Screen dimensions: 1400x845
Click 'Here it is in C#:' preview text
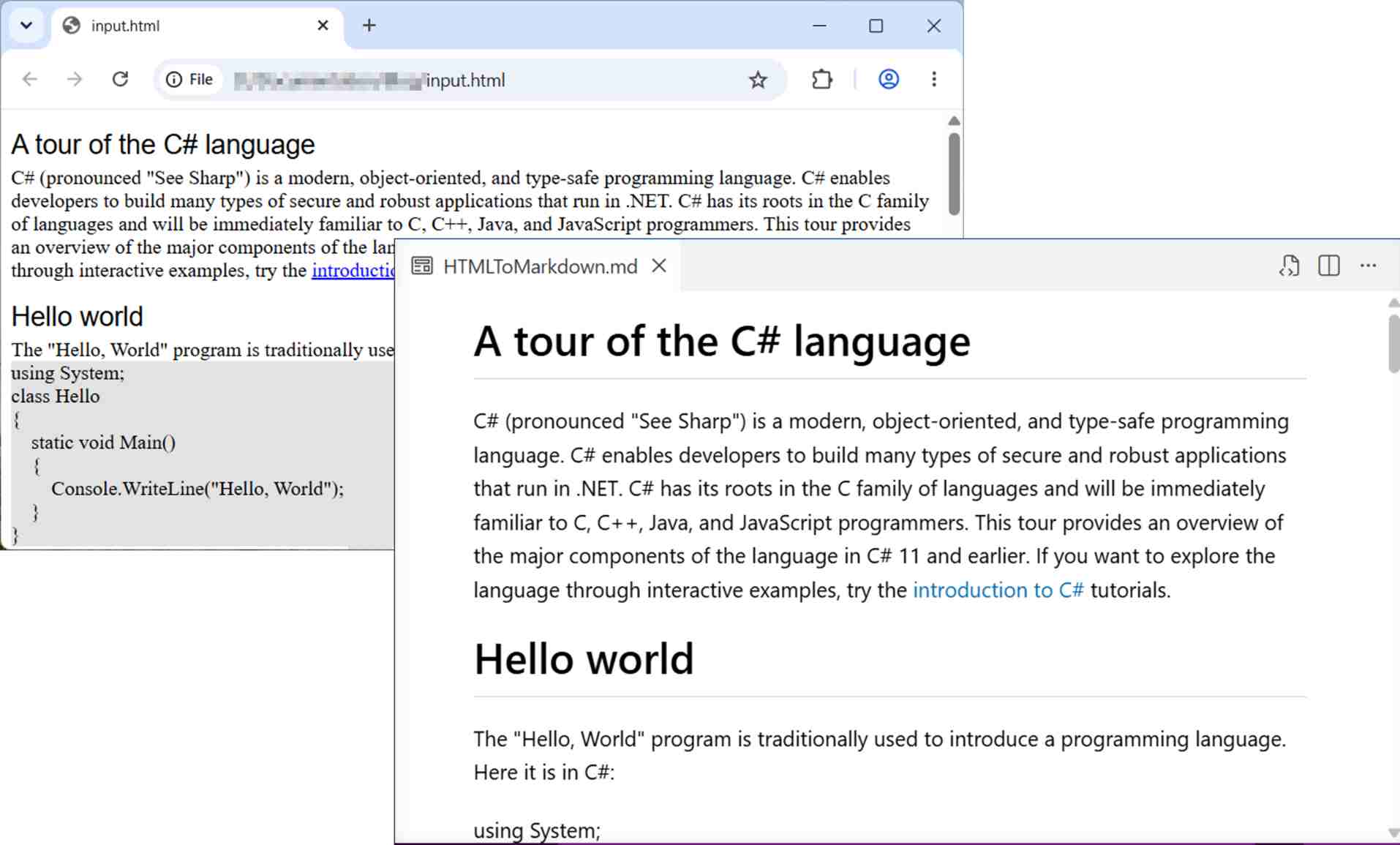[544, 773]
